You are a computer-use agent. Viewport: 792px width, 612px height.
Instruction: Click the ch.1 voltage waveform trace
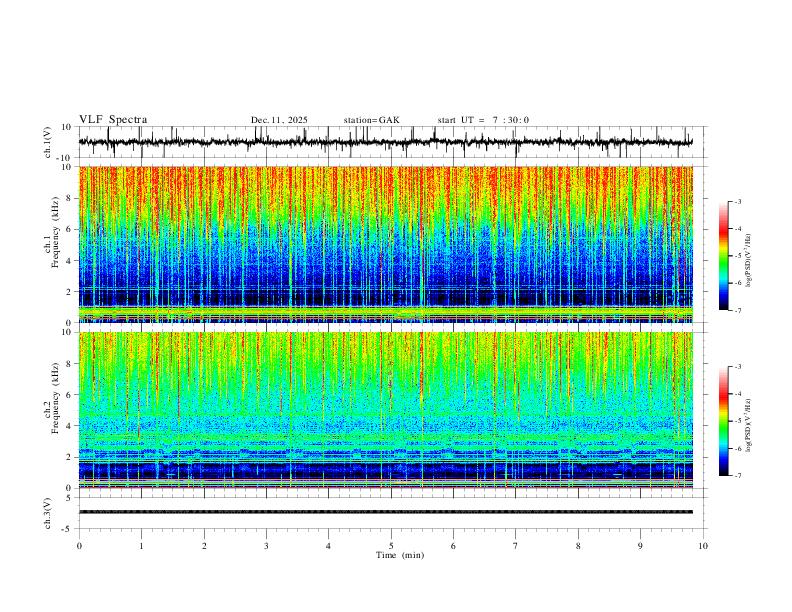tap(385, 142)
